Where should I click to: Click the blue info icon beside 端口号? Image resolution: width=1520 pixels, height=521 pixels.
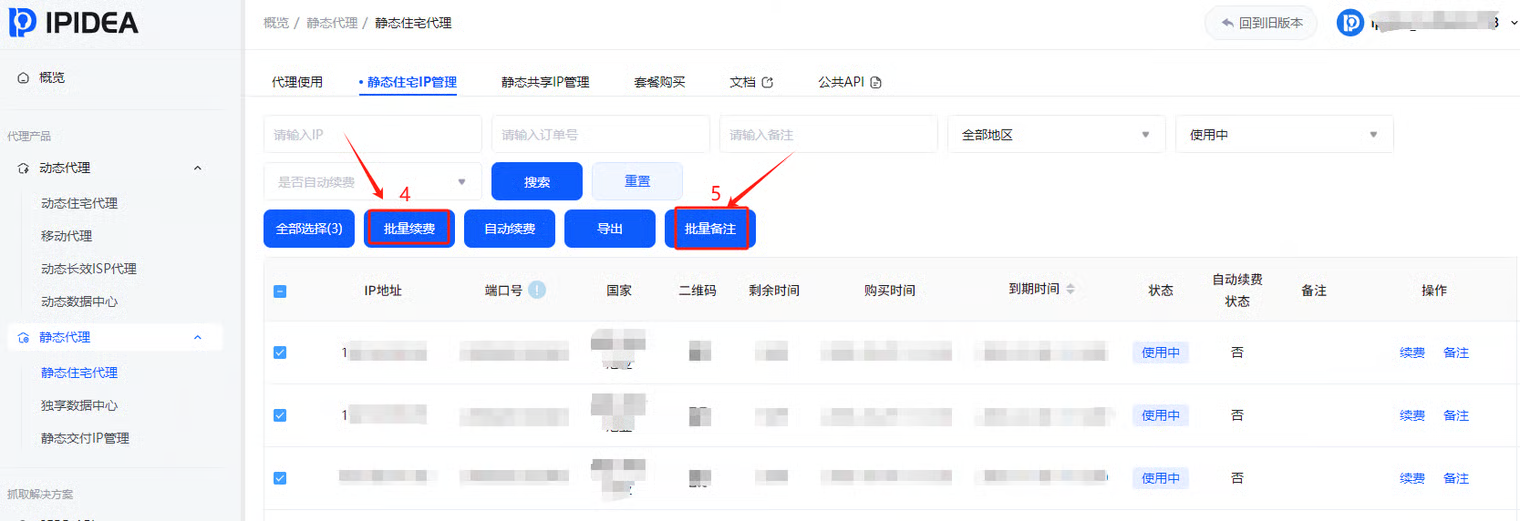(x=537, y=290)
